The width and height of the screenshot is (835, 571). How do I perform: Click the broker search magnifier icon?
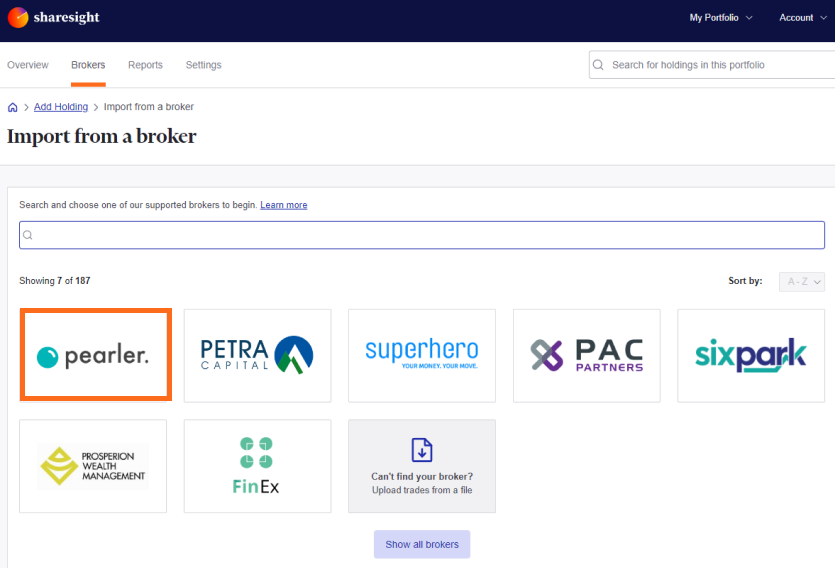[28, 235]
